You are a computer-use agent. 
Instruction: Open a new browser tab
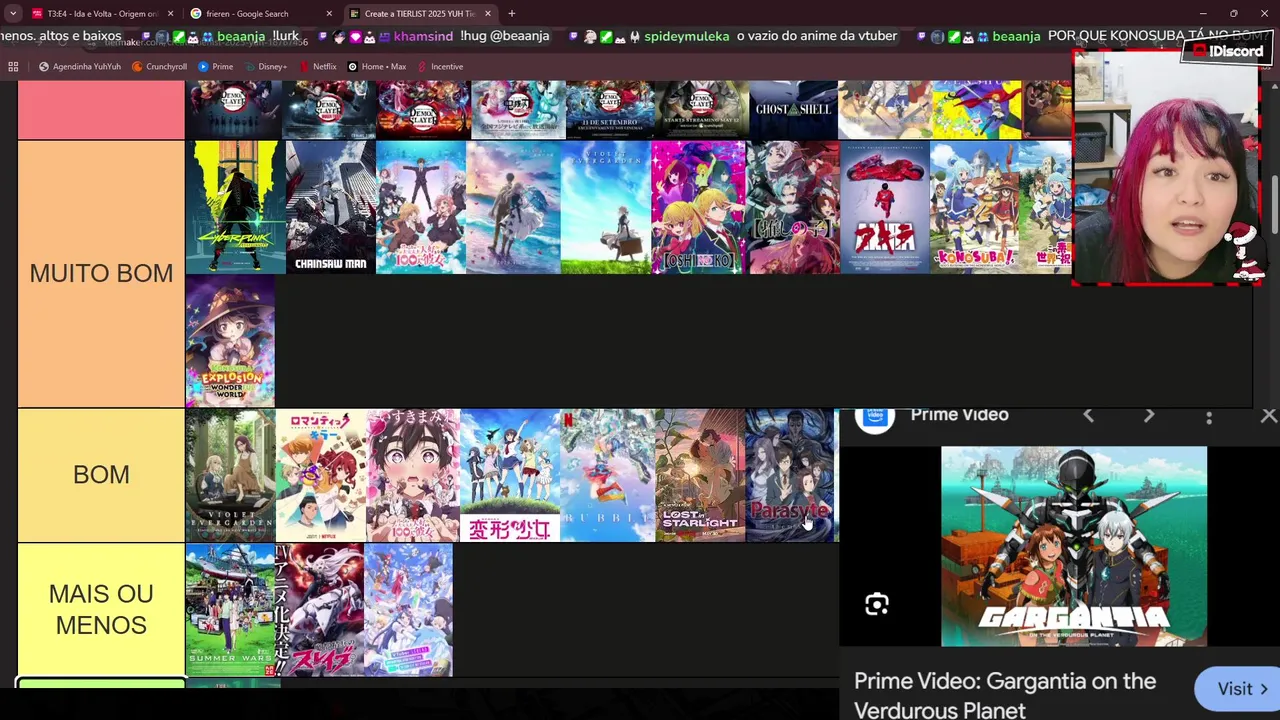click(x=511, y=13)
